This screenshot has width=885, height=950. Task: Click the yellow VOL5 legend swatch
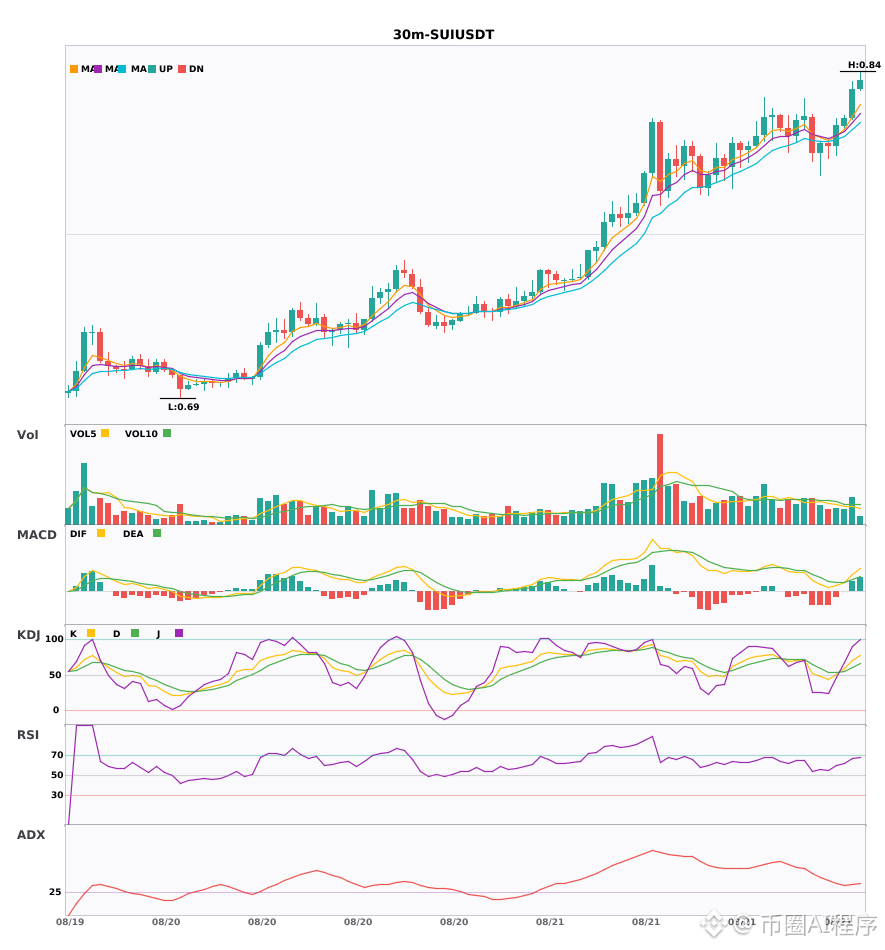105,433
